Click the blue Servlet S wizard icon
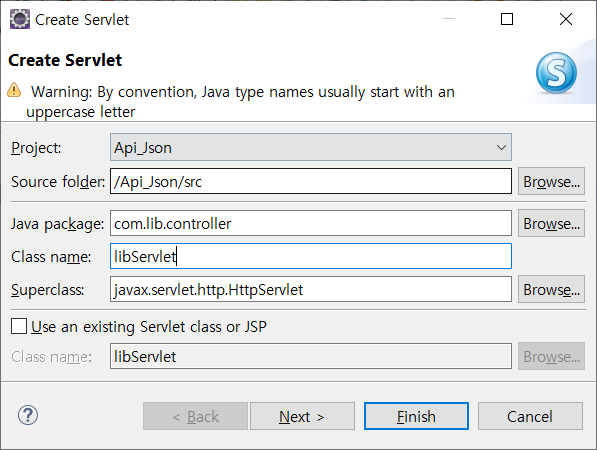The image size is (597, 450). click(556, 73)
